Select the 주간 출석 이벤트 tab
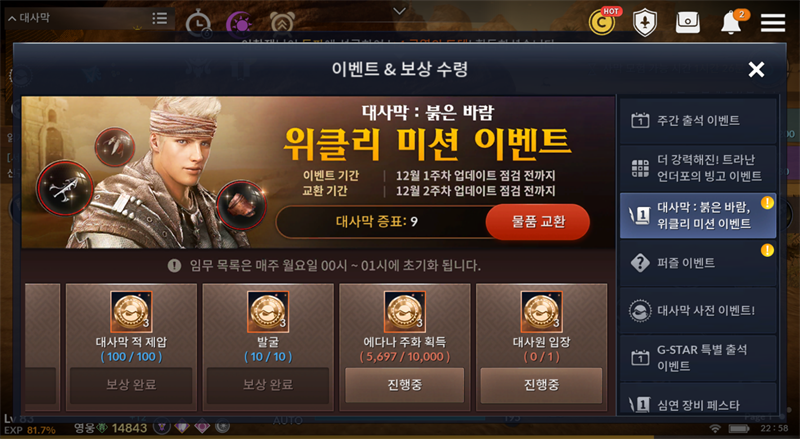 pos(697,120)
